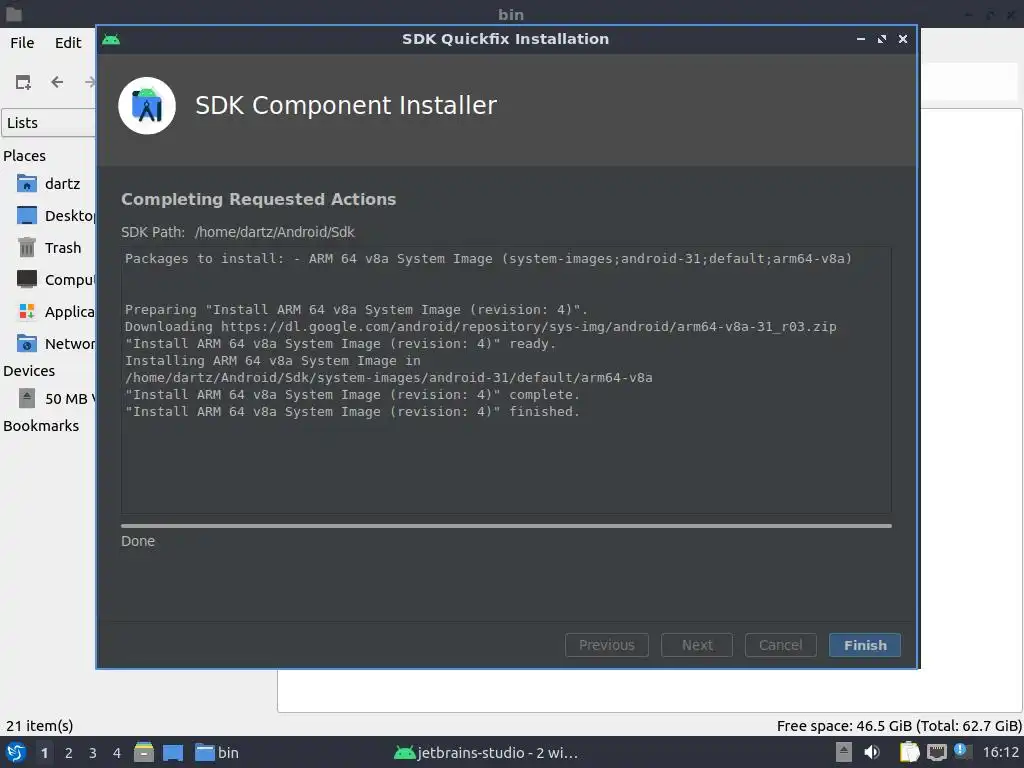This screenshot has width=1024, height=768.
Task: Click the Android Studio logo in the header
Action: 147,106
